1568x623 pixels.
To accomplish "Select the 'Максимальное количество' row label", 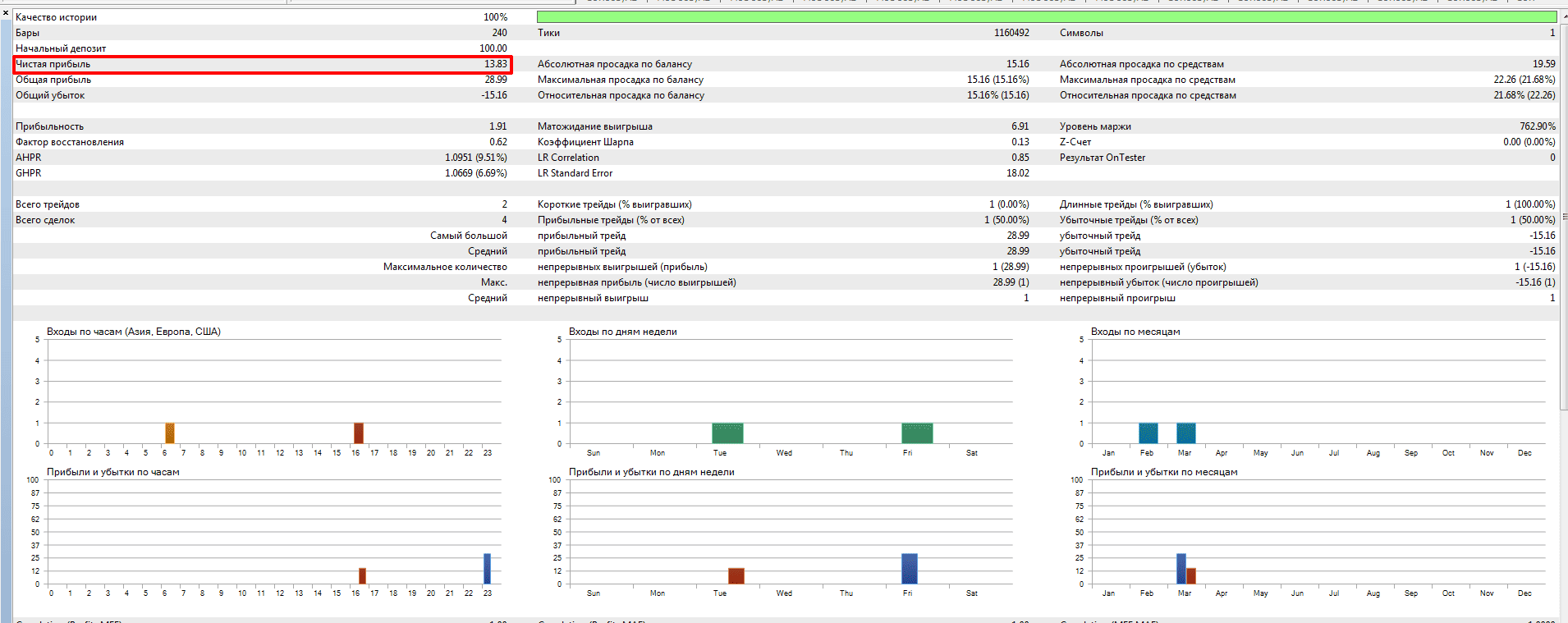I will [445, 267].
